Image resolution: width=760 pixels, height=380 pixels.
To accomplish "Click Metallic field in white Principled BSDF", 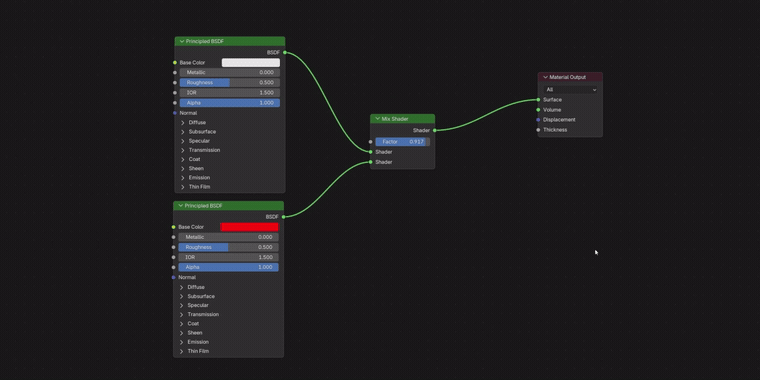I will click(x=230, y=73).
